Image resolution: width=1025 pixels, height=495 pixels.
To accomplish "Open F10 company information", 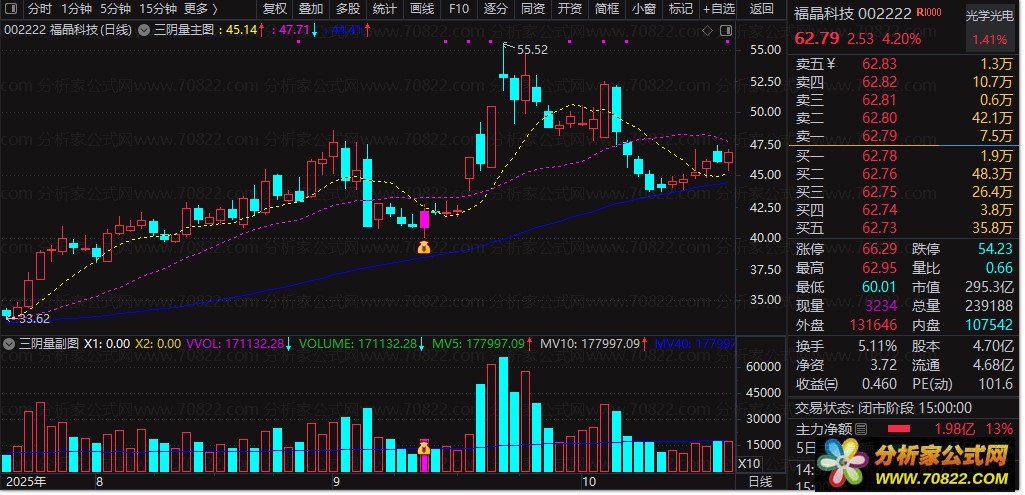I will (459, 9).
